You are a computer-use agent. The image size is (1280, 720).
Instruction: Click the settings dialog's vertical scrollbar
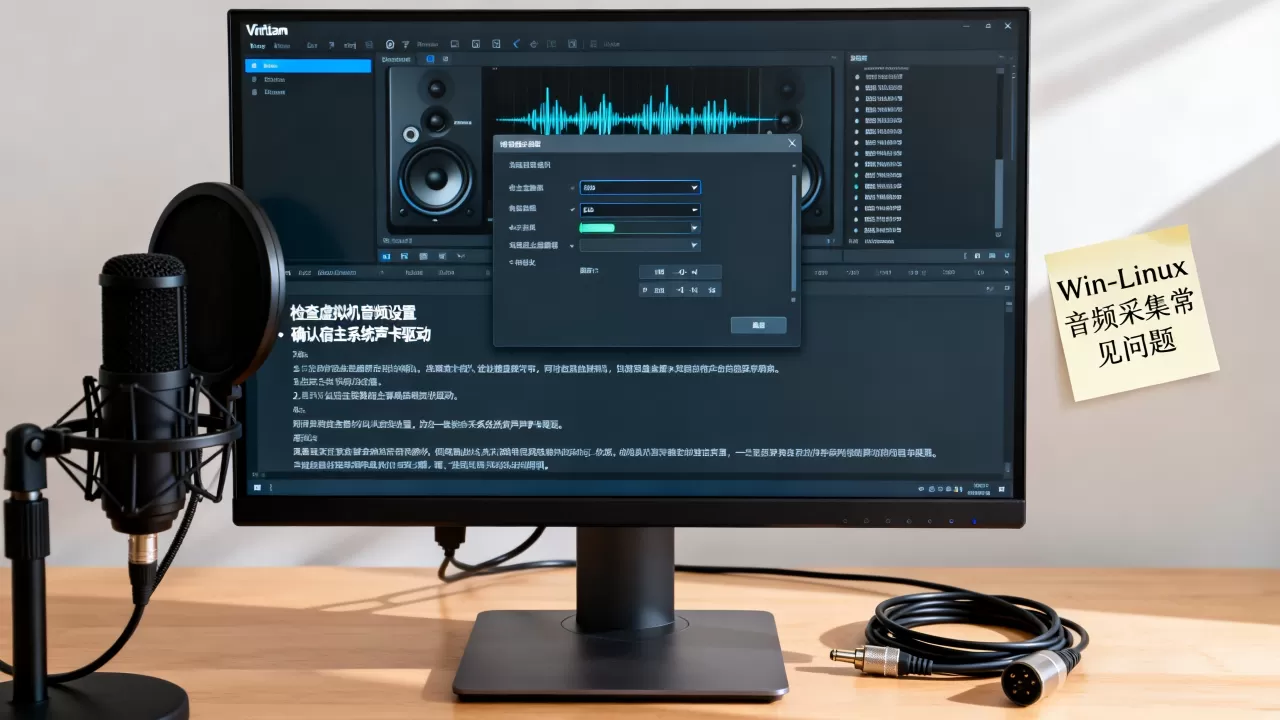pyautogui.click(x=795, y=232)
